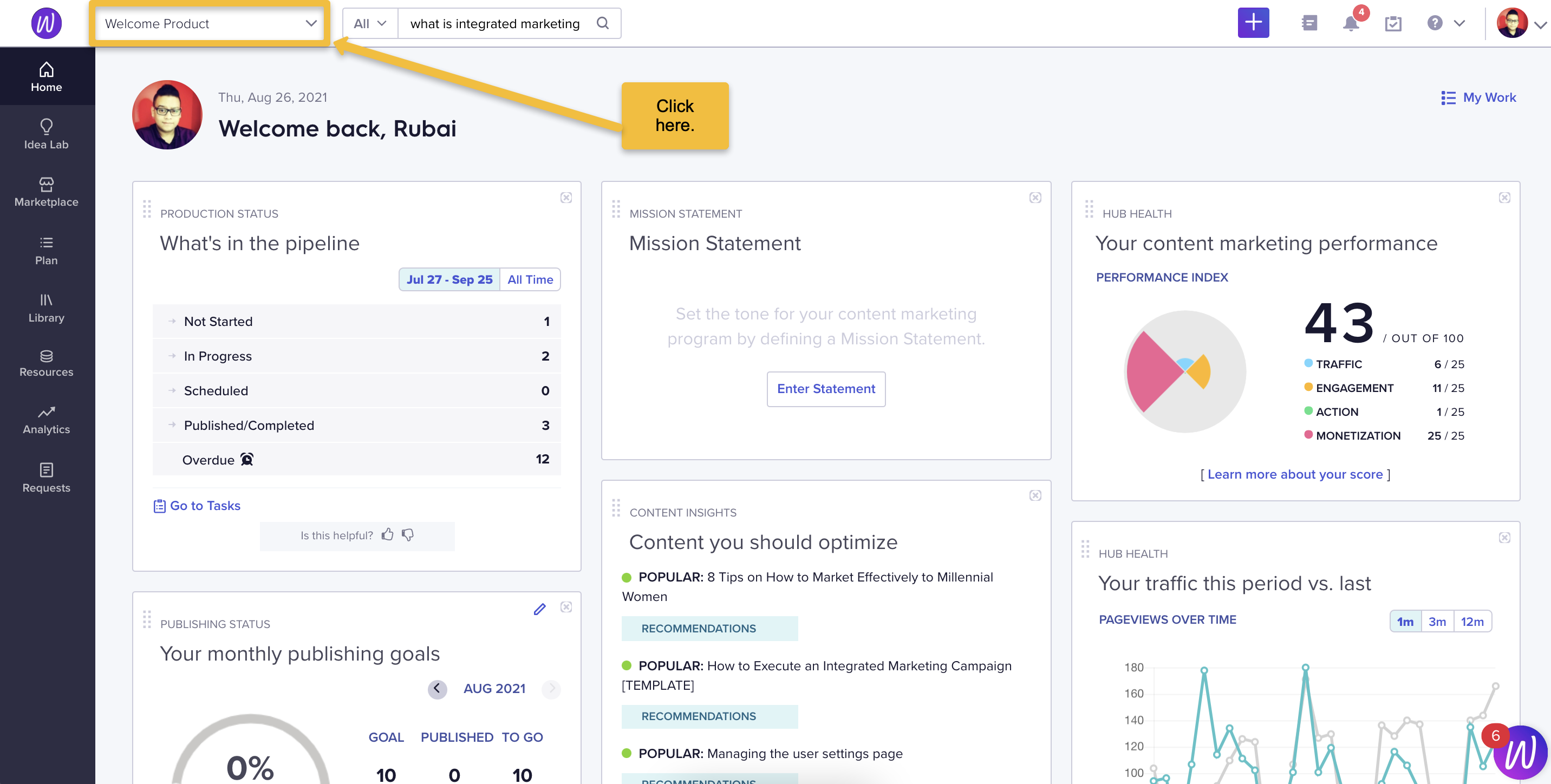
Task: Give thumbs up for Is this helpful
Action: pos(387,535)
